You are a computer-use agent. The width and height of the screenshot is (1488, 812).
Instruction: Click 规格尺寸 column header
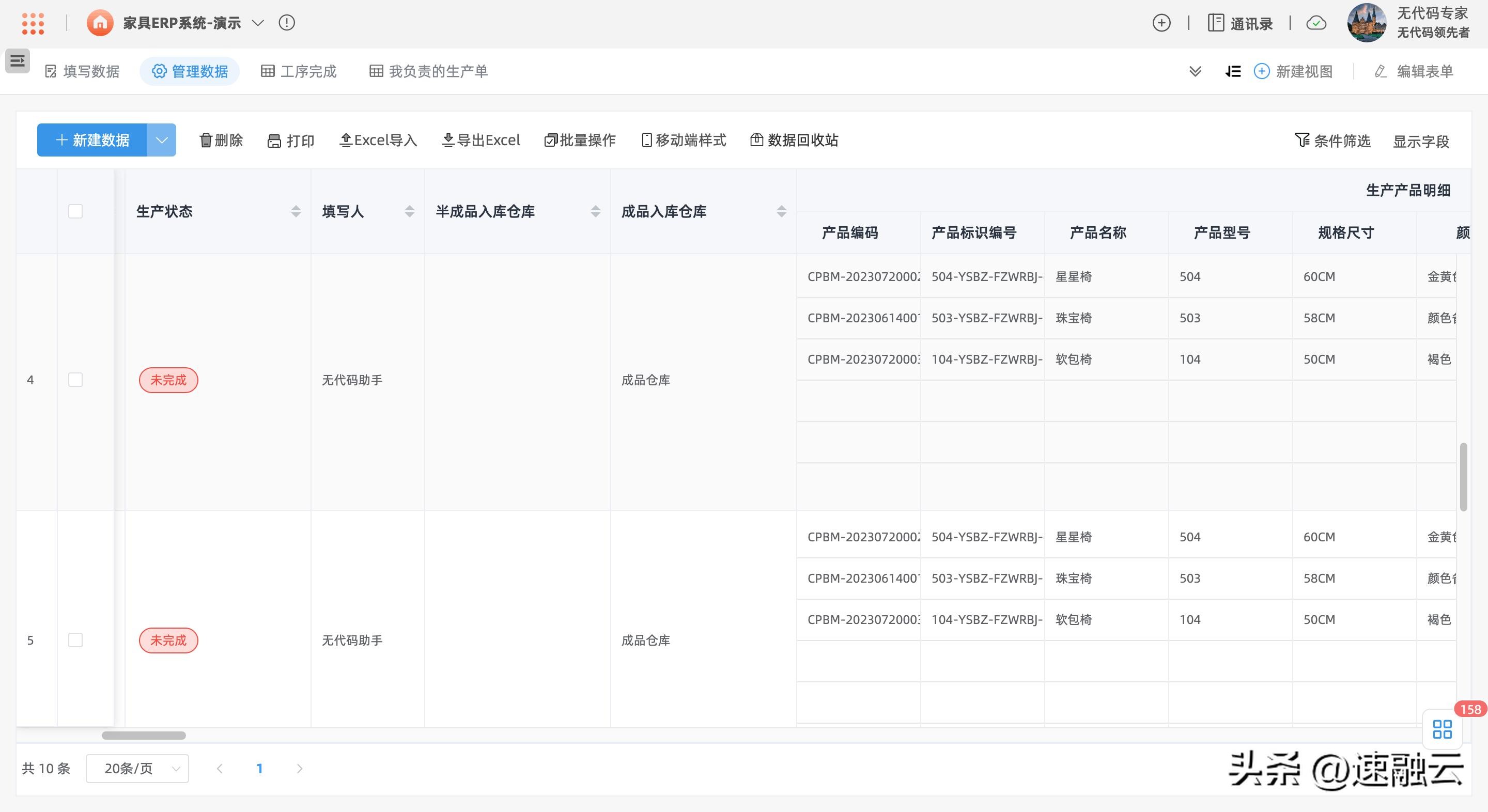click(x=1346, y=233)
